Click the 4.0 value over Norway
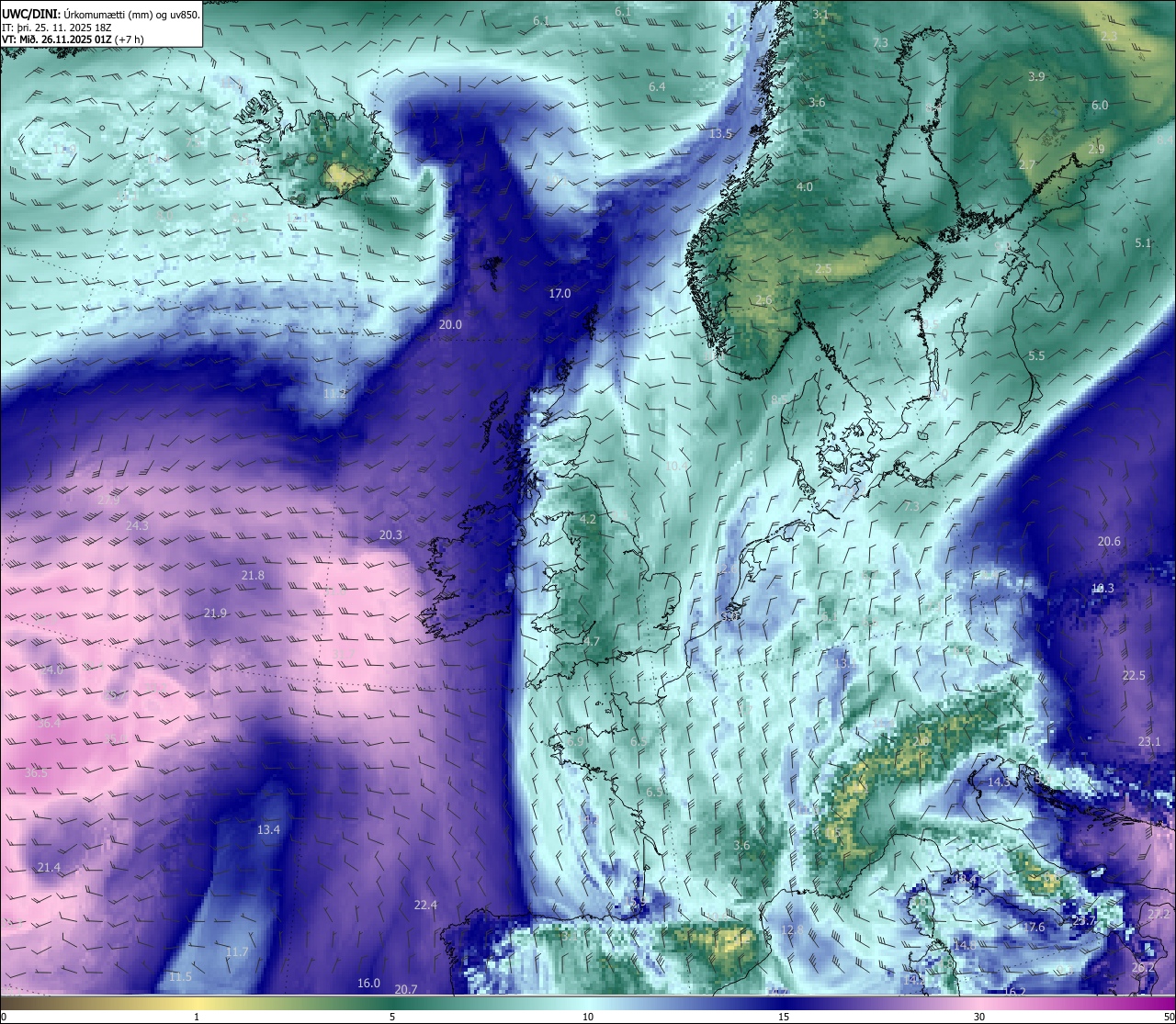Screen dimensions: 1176x1024 click(804, 187)
